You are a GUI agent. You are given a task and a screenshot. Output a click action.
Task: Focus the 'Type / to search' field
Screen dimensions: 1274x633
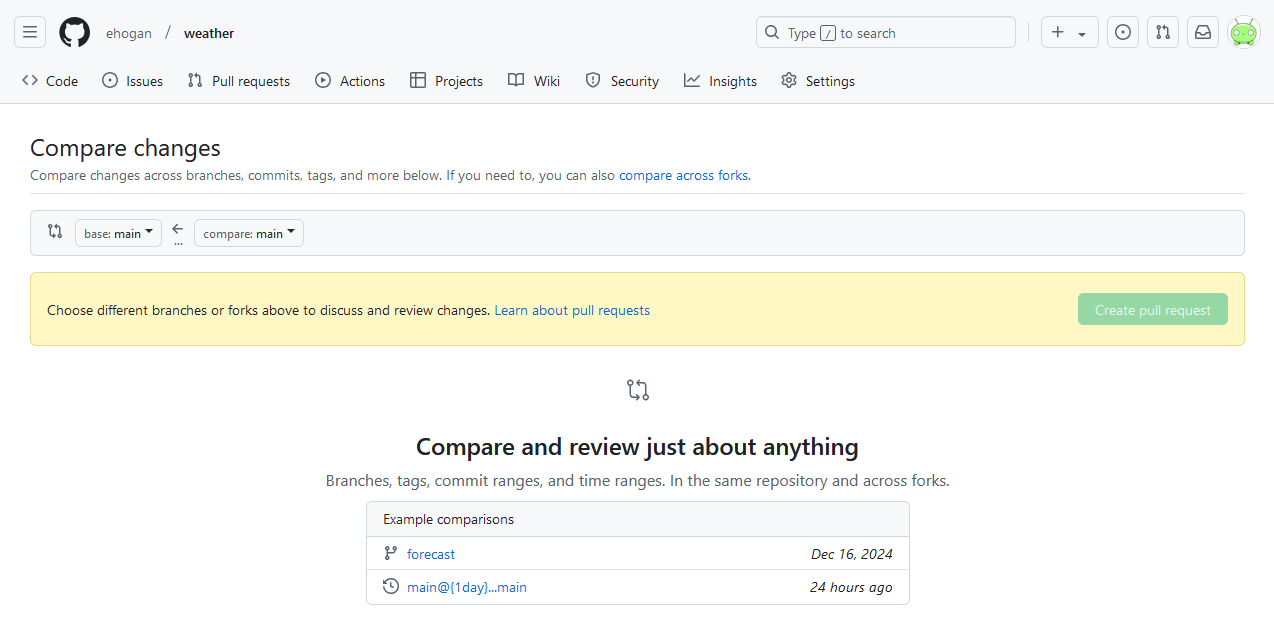(x=885, y=32)
